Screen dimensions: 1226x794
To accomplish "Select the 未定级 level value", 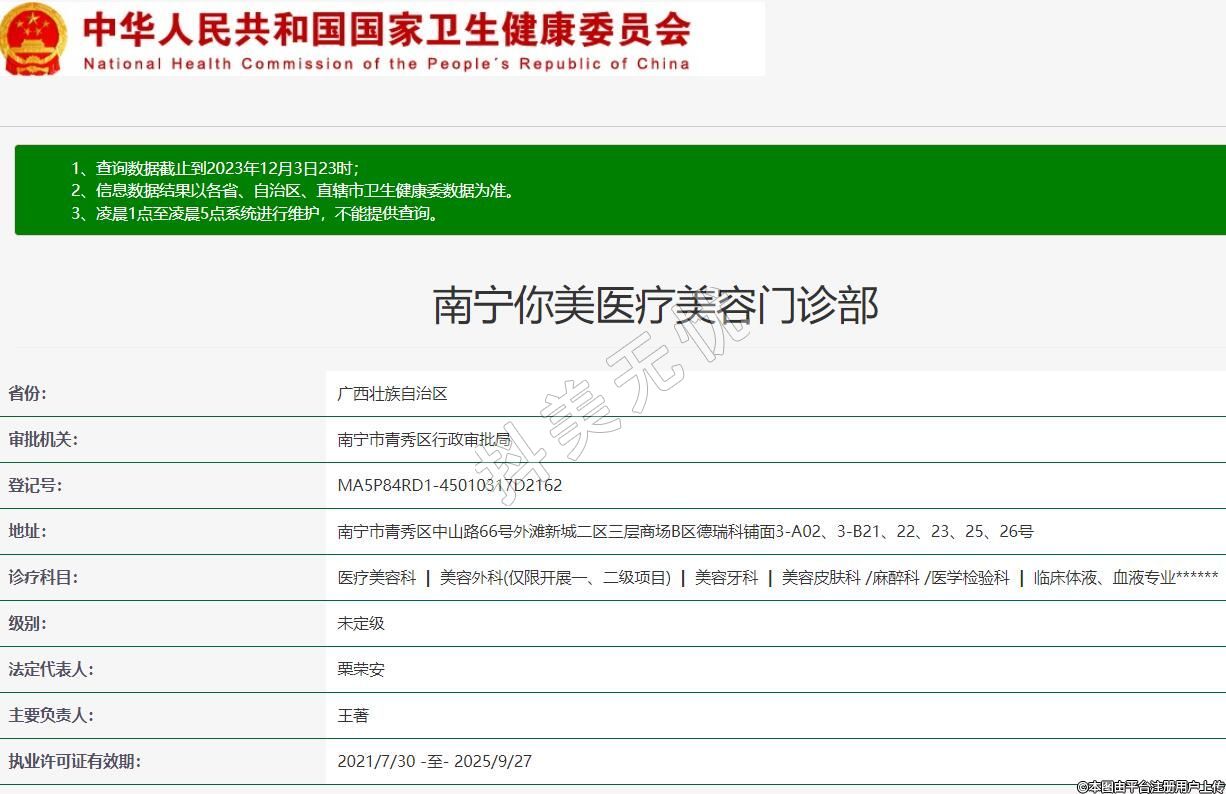I will 361,624.
